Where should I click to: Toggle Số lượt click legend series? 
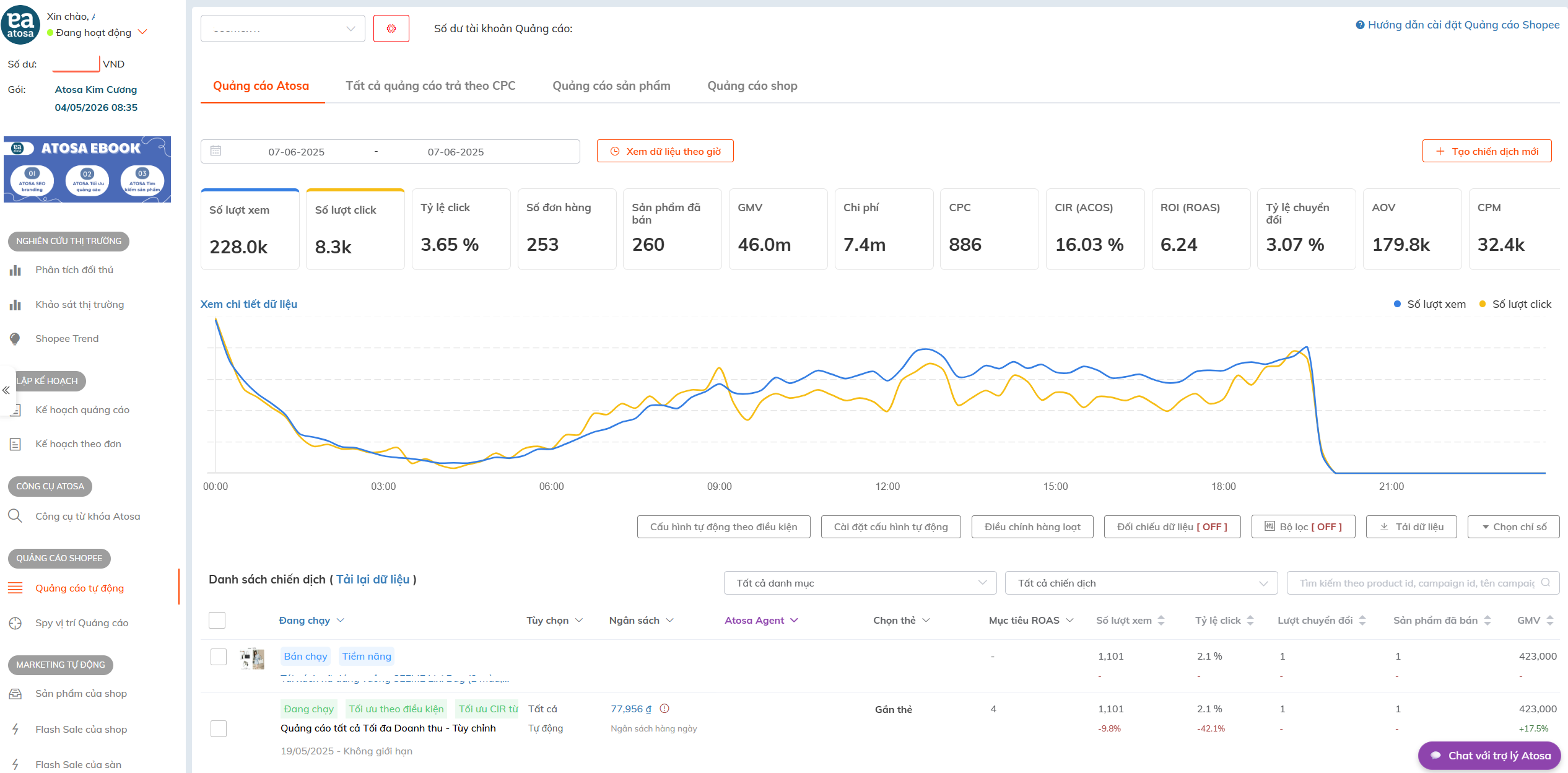[x=1515, y=304]
